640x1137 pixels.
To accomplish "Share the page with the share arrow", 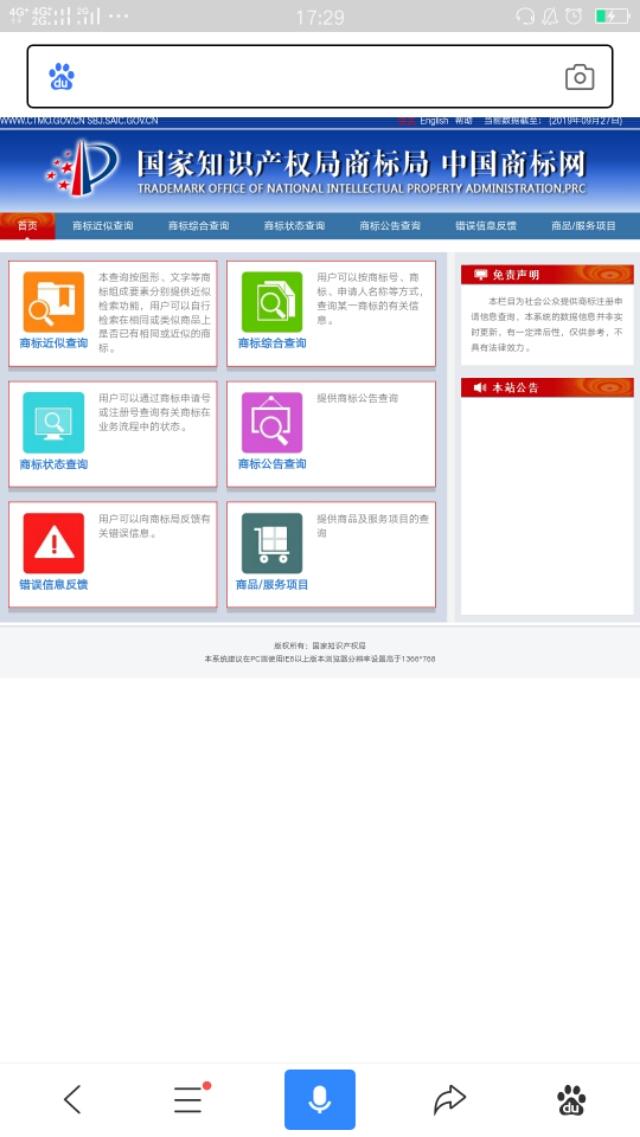I will pos(449,1099).
